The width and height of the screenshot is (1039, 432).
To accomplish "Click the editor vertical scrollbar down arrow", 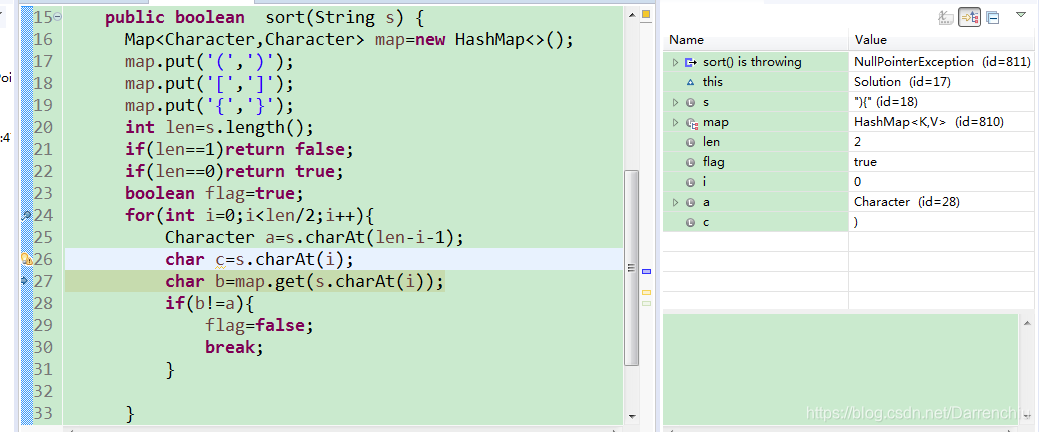I will tap(631, 416).
